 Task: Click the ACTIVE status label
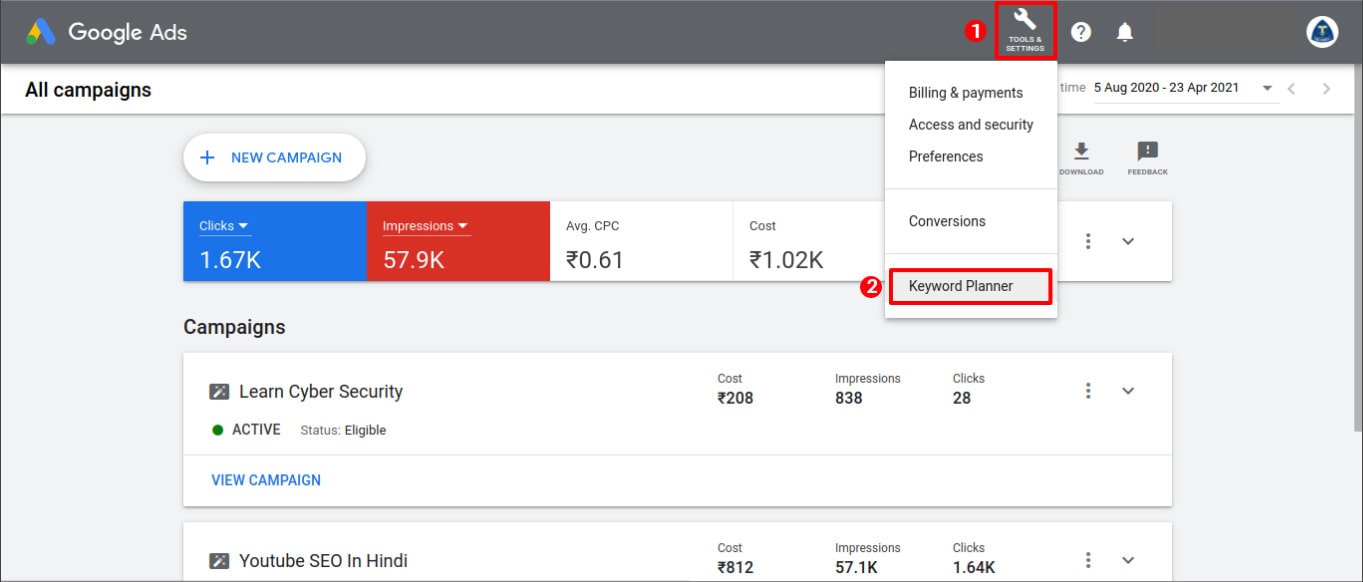256,430
